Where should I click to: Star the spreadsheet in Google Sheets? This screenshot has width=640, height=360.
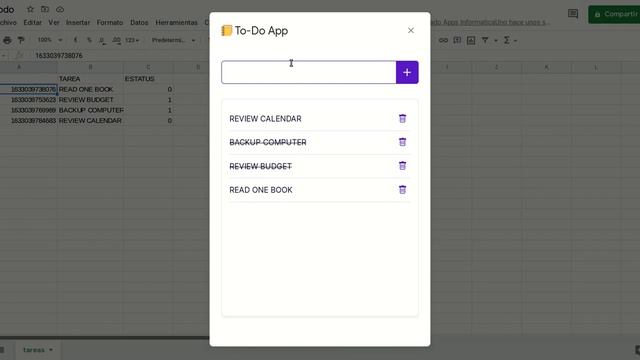click(x=30, y=9)
